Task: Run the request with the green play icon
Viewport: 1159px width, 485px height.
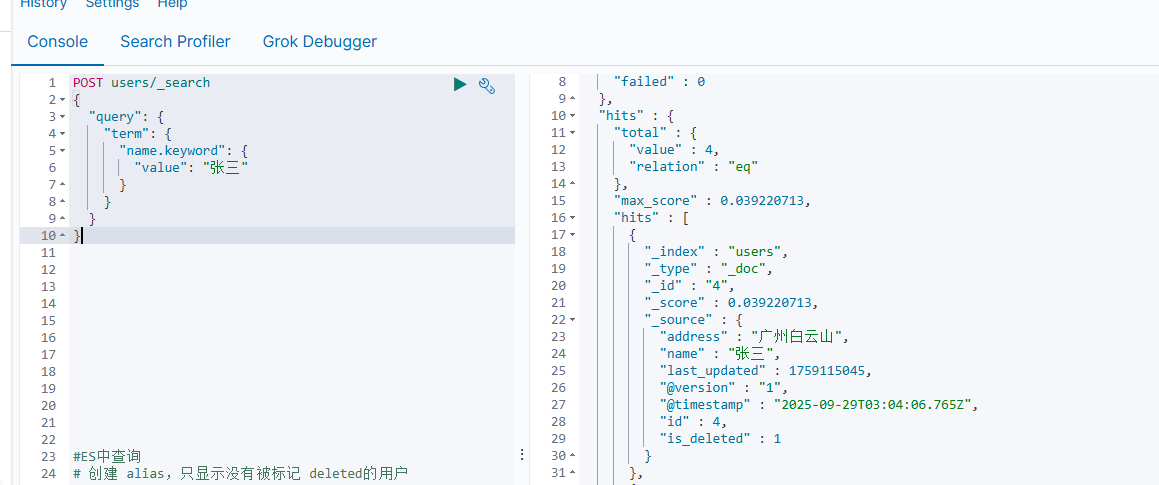Action: [460, 84]
